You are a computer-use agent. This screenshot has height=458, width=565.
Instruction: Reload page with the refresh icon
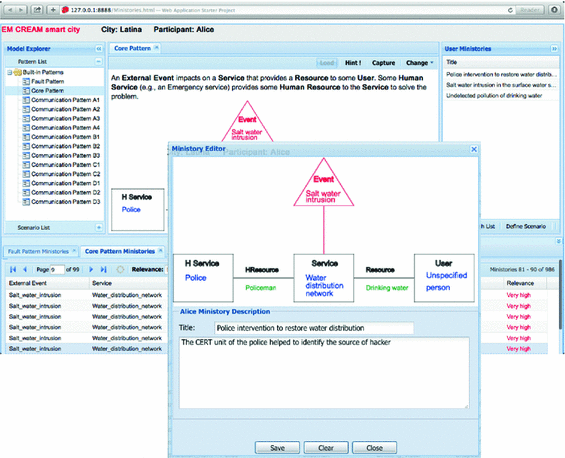coord(510,10)
